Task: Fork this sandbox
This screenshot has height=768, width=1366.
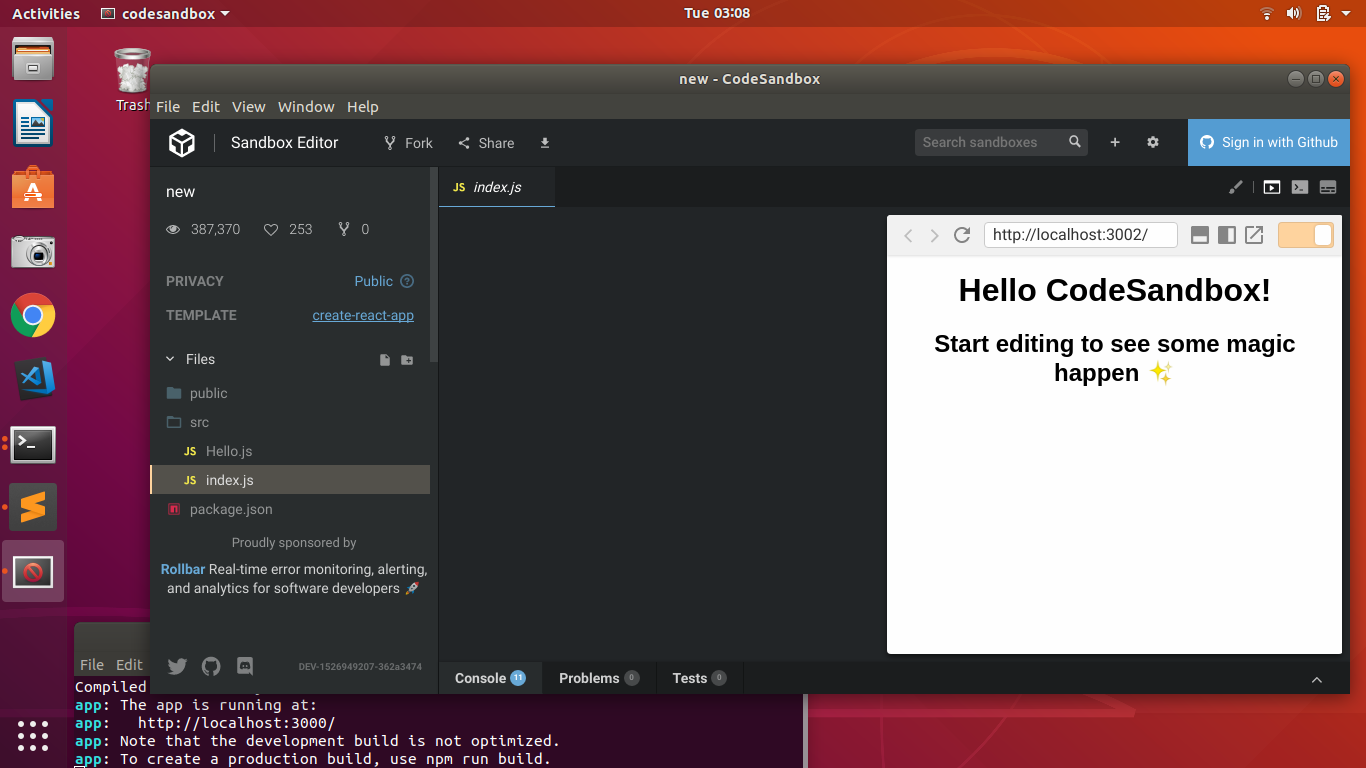Action: pyautogui.click(x=408, y=143)
